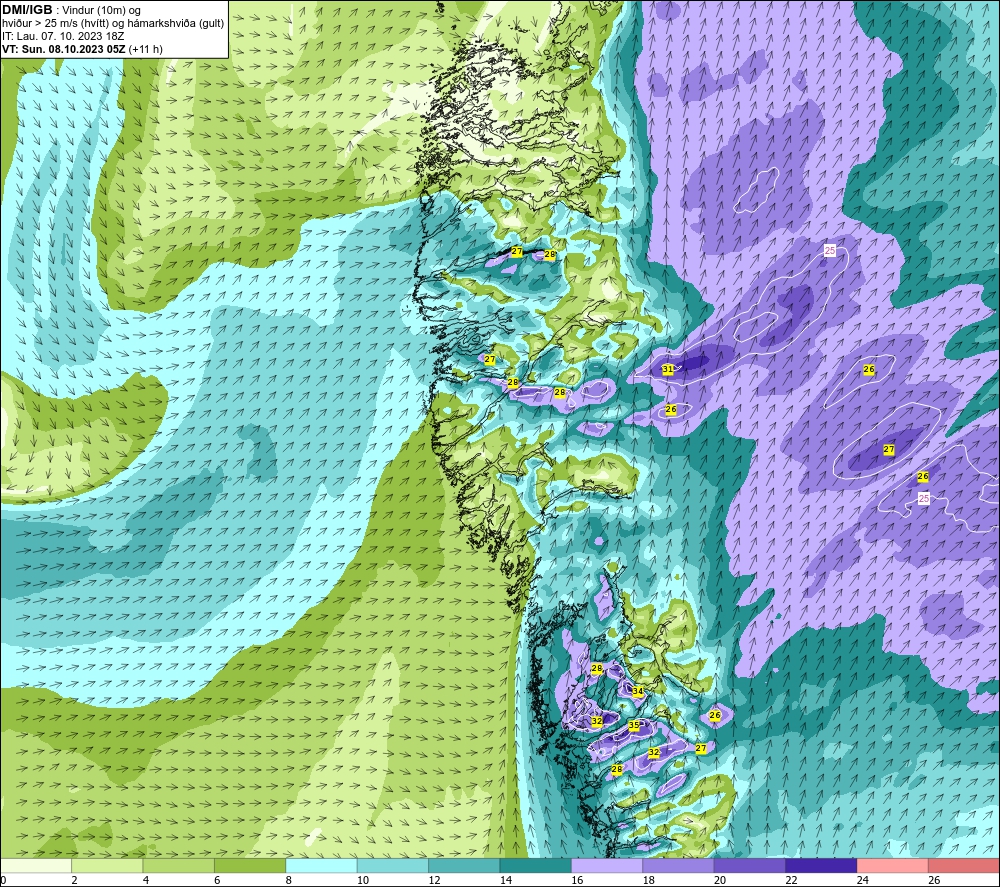The height and width of the screenshot is (887, 1000).
Task: Select the 20–22 m/s violet scale swatch
Action: [750, 866]
